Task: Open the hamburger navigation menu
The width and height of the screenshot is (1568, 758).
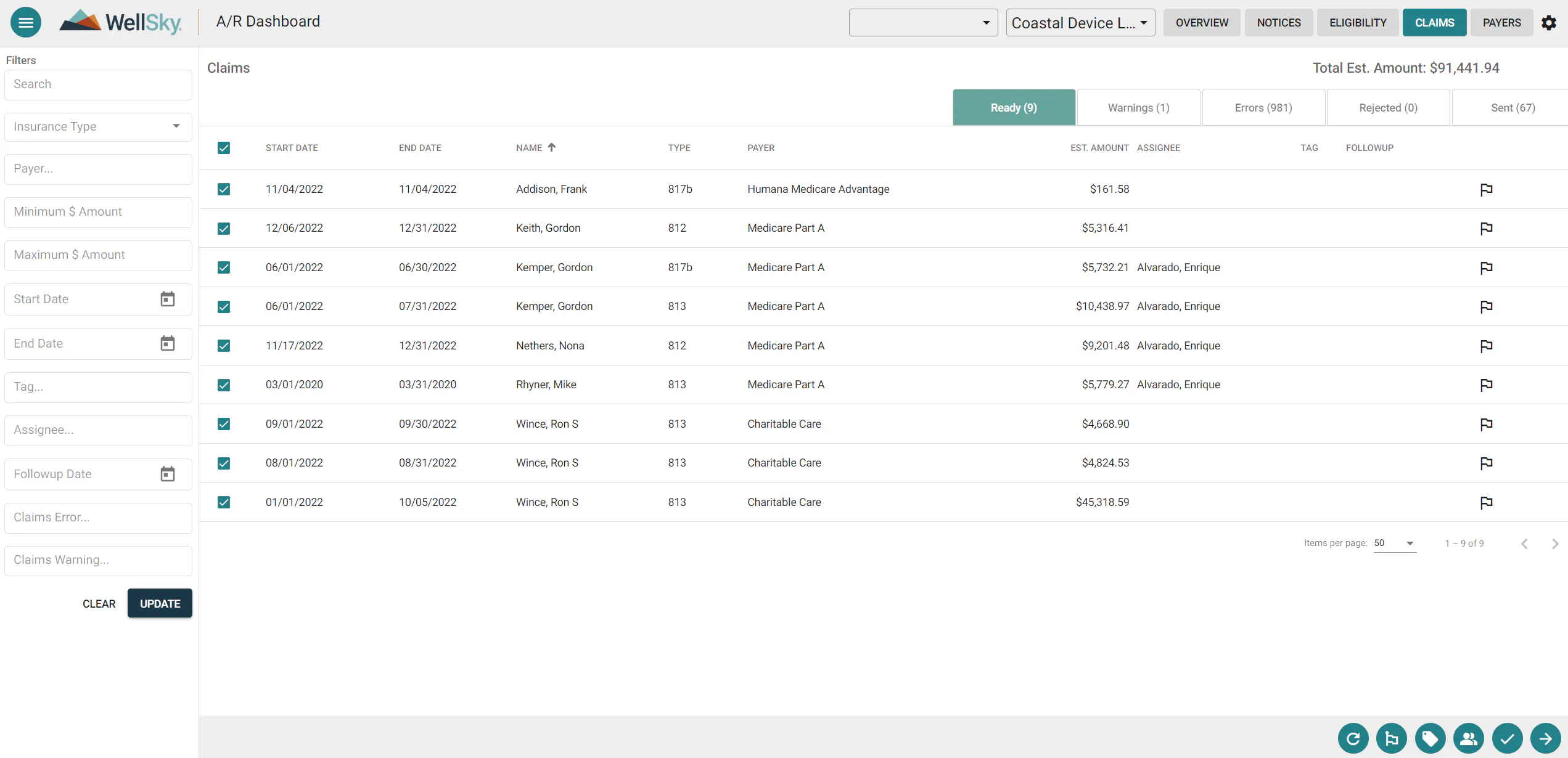Action: [x=25, y=22]
